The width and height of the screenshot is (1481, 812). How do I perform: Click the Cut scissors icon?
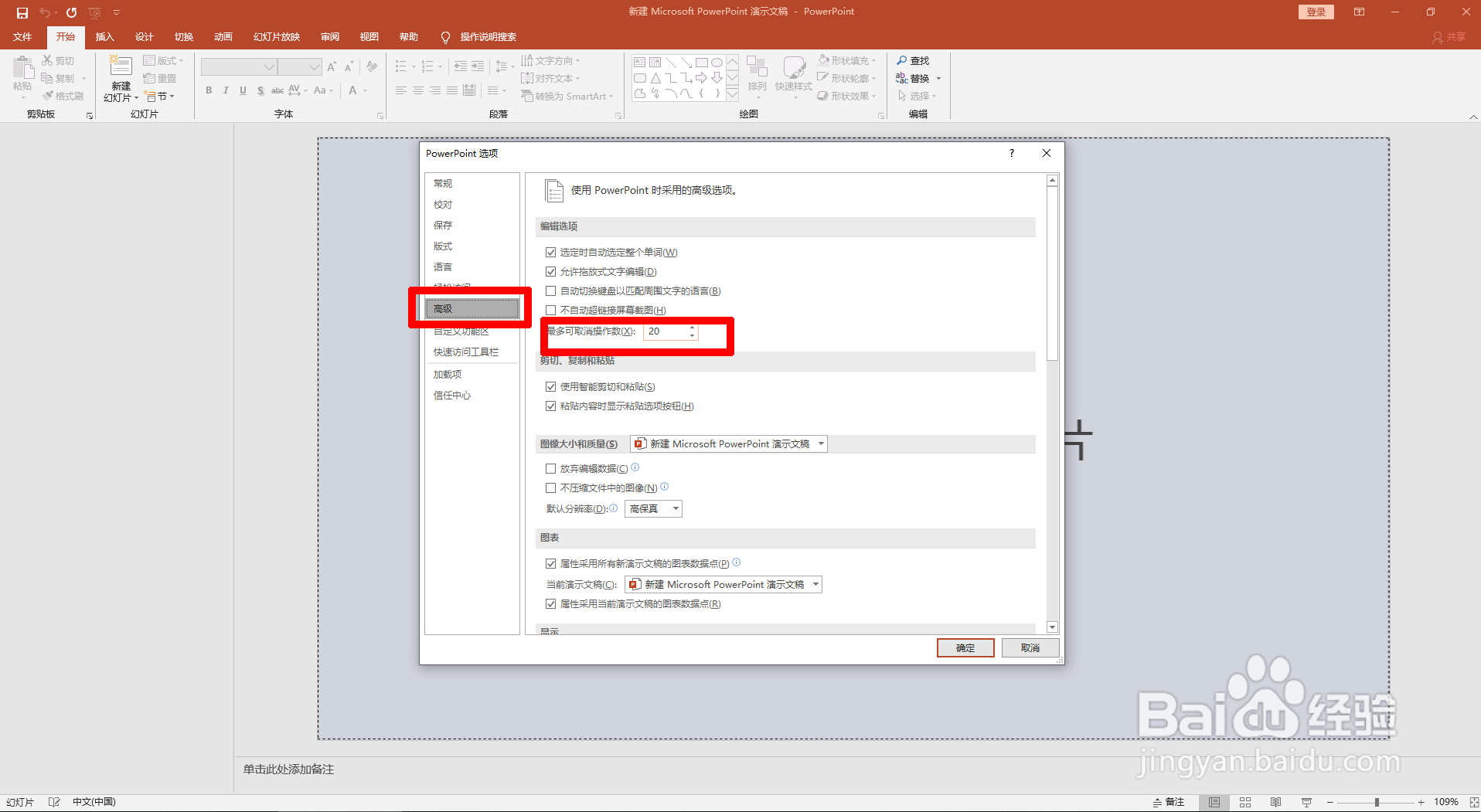point(48,60)
